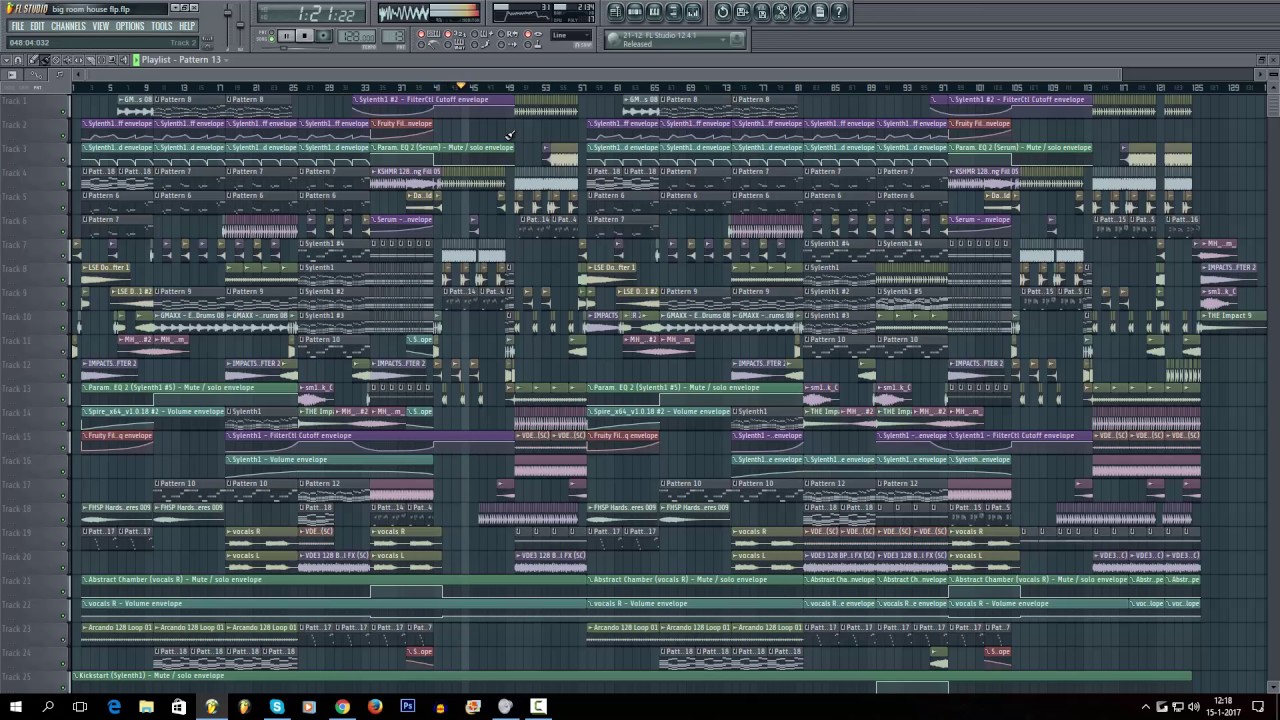
Task: Open the Line snap dropdown
Action: pos(571,35)
